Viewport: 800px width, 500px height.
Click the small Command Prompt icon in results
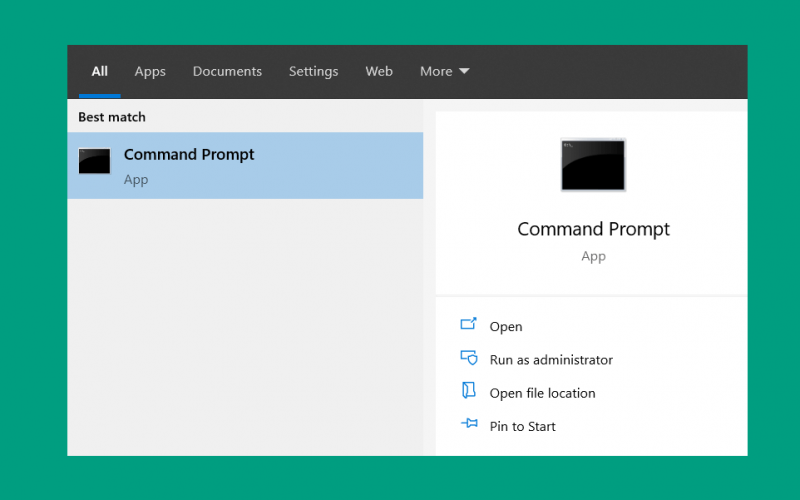tap(94, 161)
